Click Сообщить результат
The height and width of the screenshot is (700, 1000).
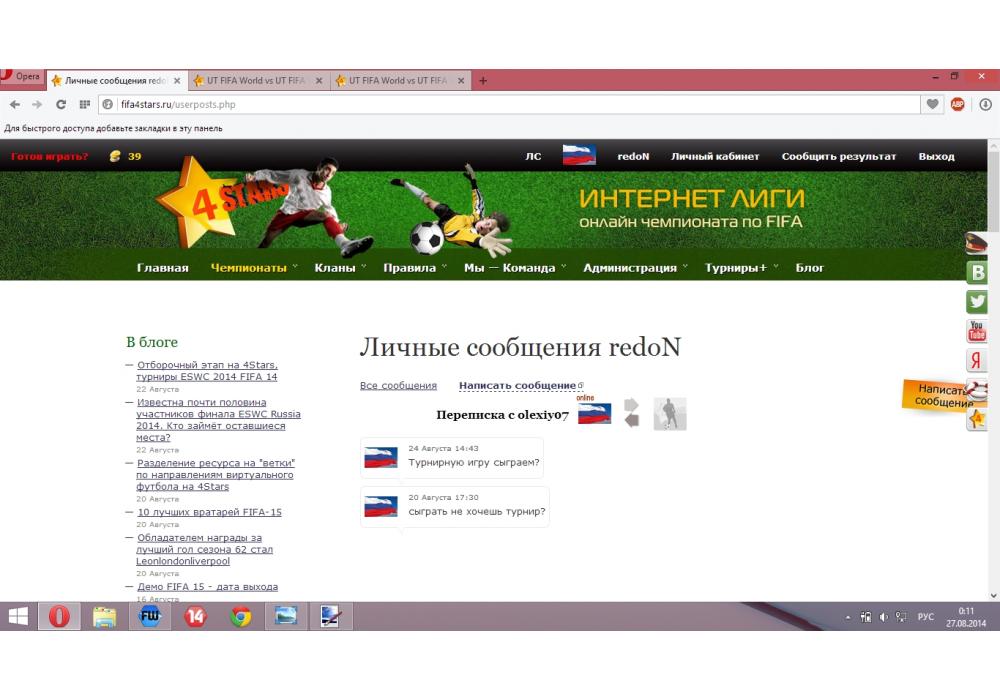point(839,156)
